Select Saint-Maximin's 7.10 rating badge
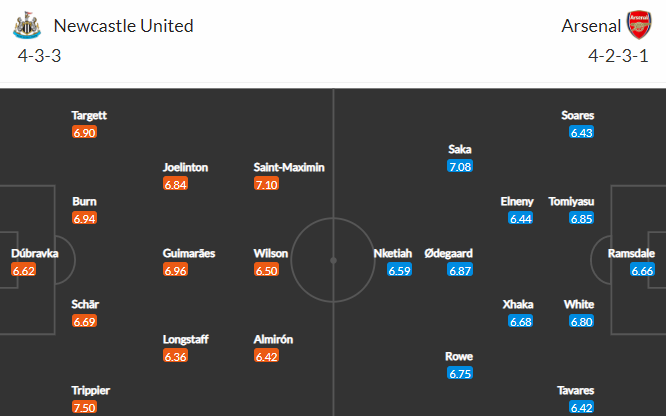 point(266,184)
